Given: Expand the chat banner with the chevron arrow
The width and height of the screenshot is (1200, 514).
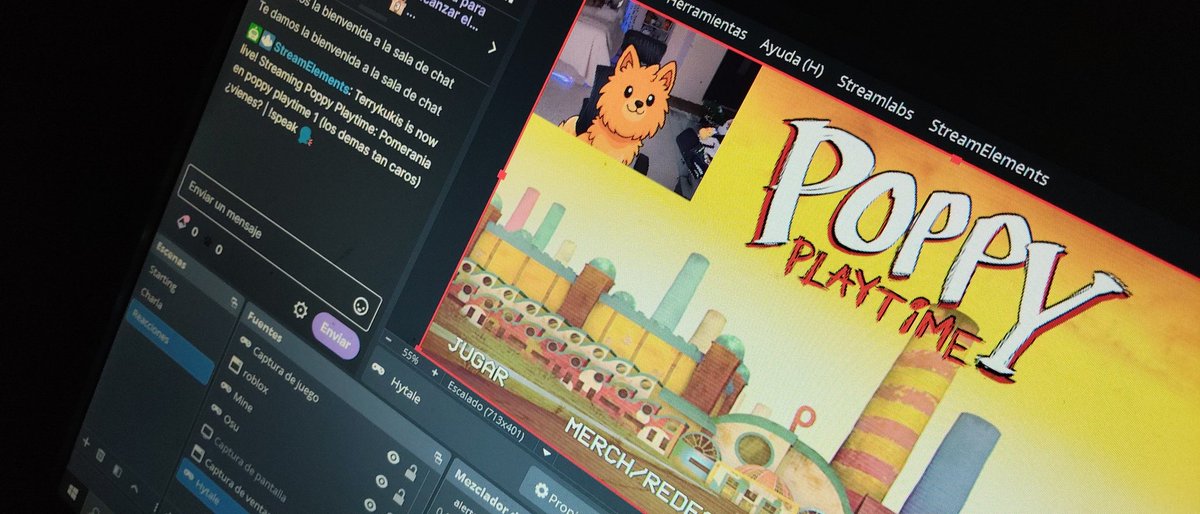Looking at the screenshot, I should point(492,46).
